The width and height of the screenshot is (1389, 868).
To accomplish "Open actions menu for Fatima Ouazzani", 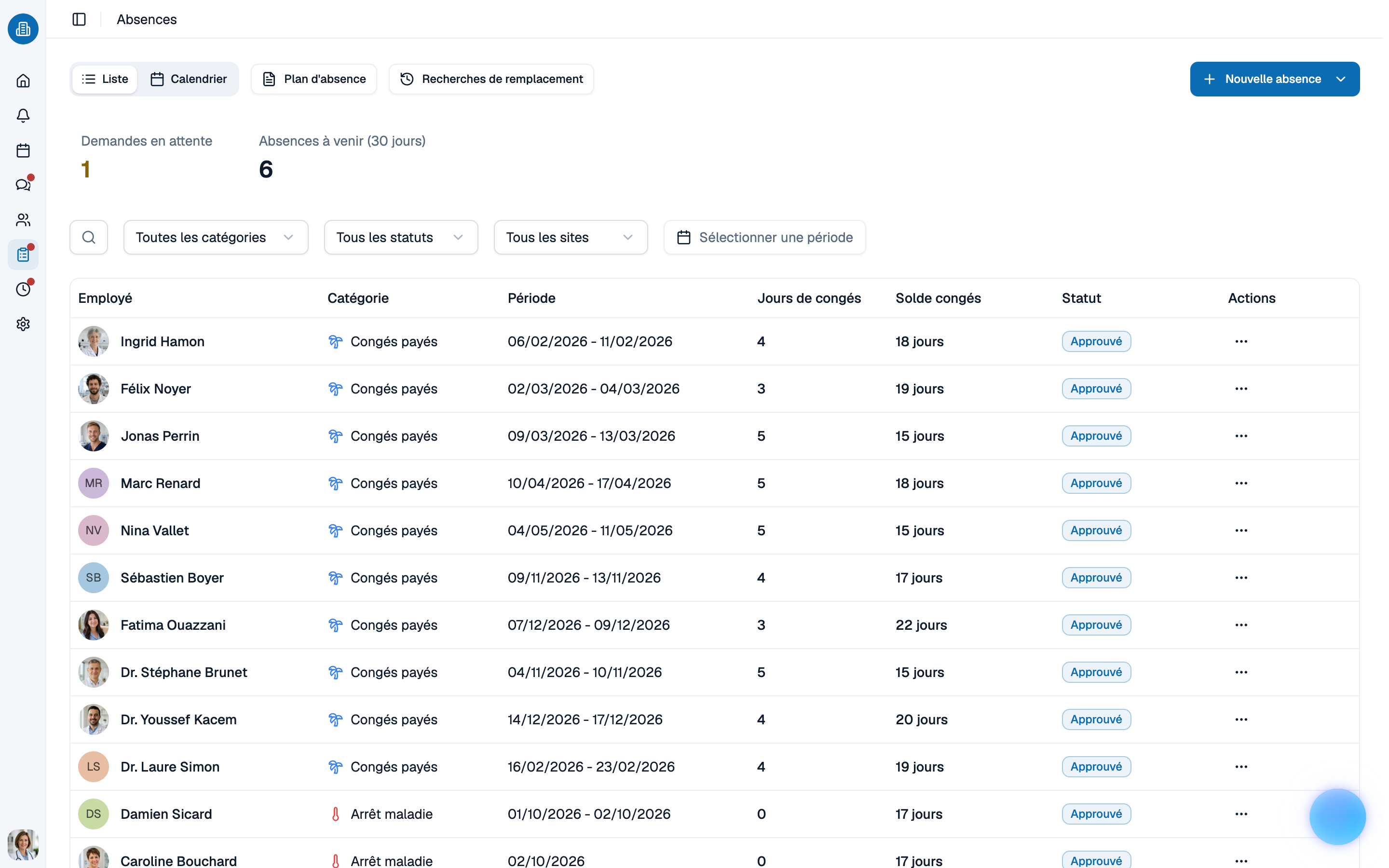I will (1241, 625).
